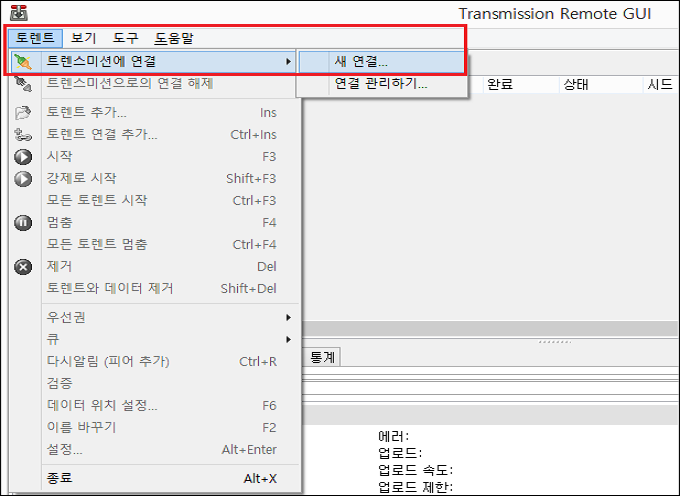Select 이름 바꾸기 menu entry

pyautogui.click(x=154, y=427)
